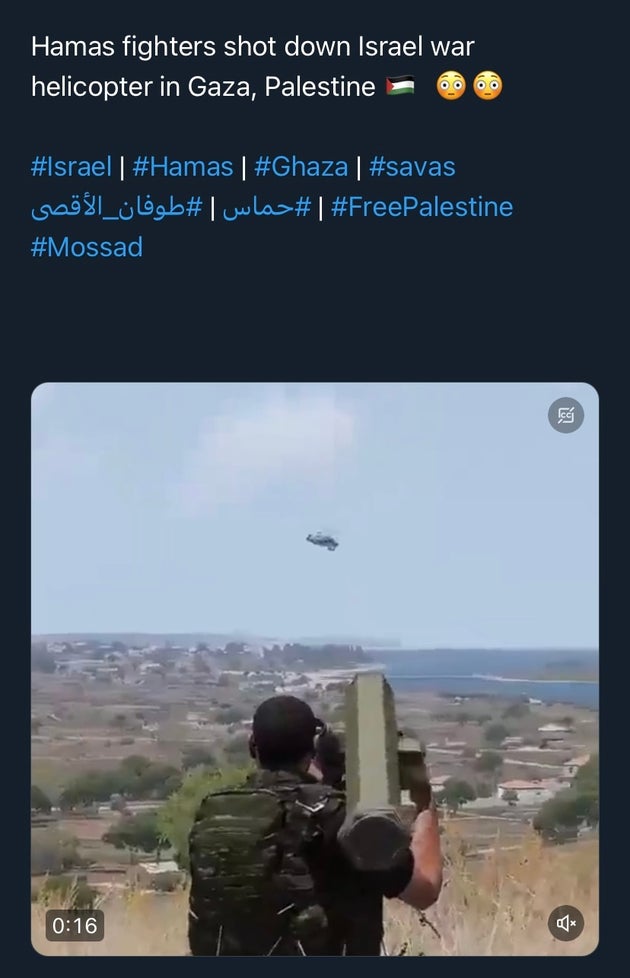Click the first flushed face emoji

[x=452, y=87]
